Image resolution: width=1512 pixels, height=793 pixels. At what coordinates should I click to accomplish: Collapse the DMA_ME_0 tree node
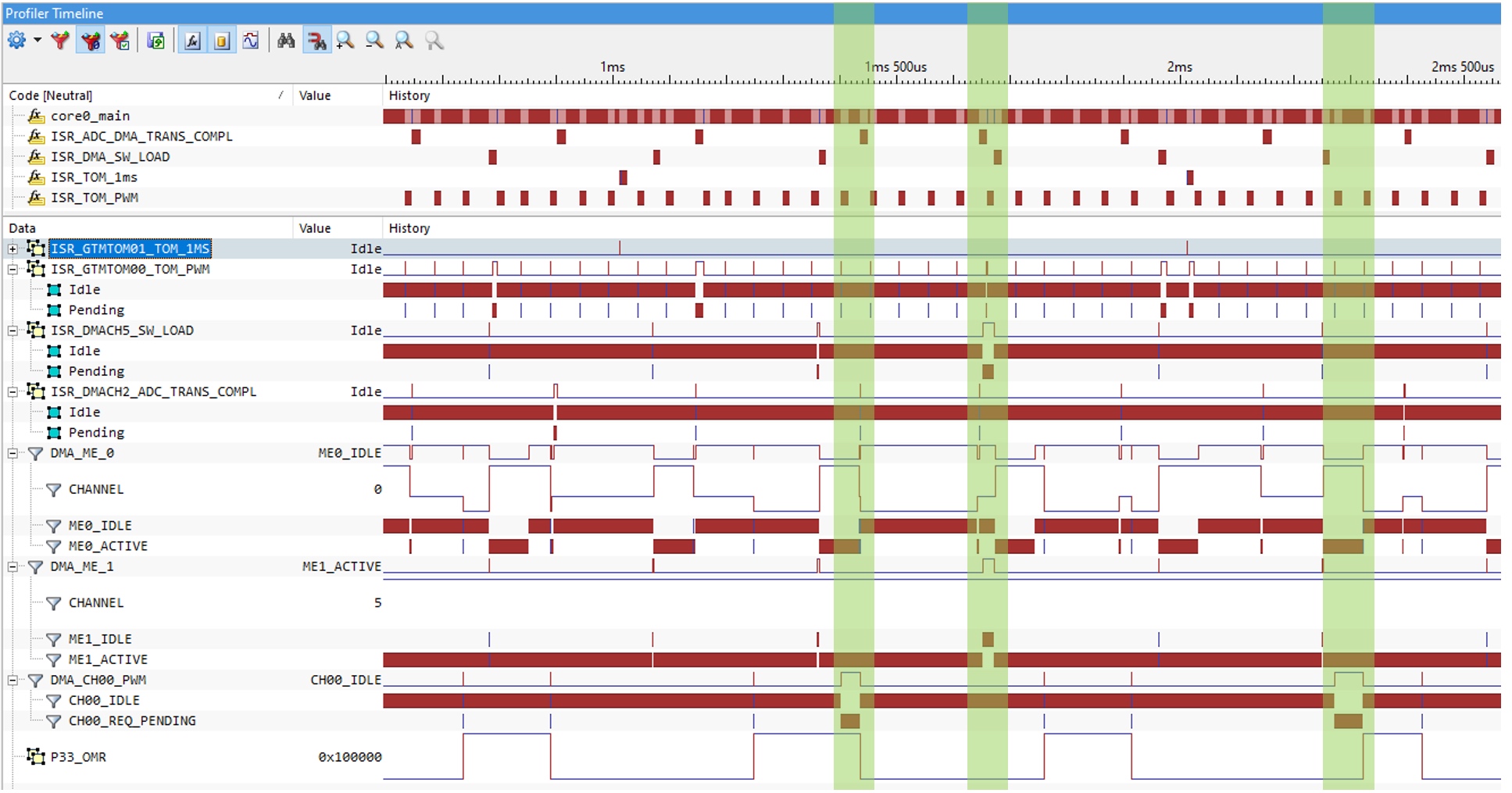[13, 453]
